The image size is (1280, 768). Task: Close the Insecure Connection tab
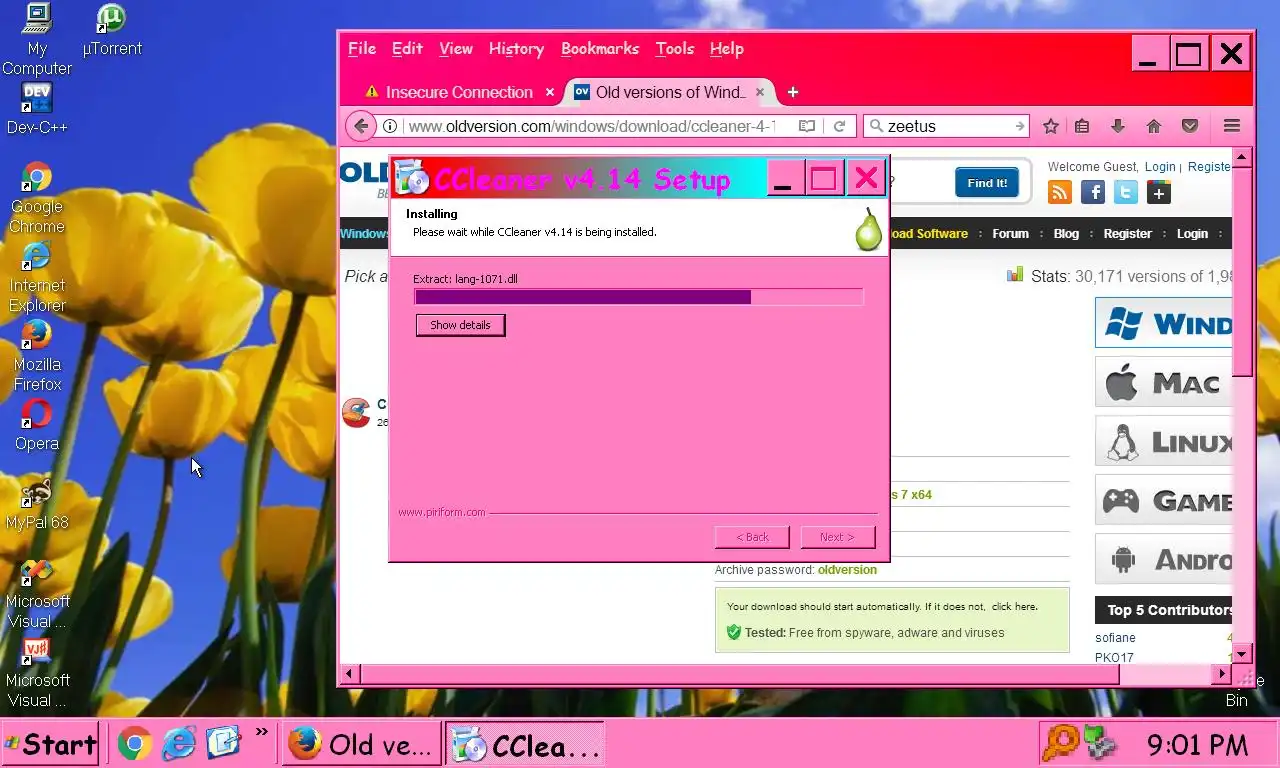point(550,92)
